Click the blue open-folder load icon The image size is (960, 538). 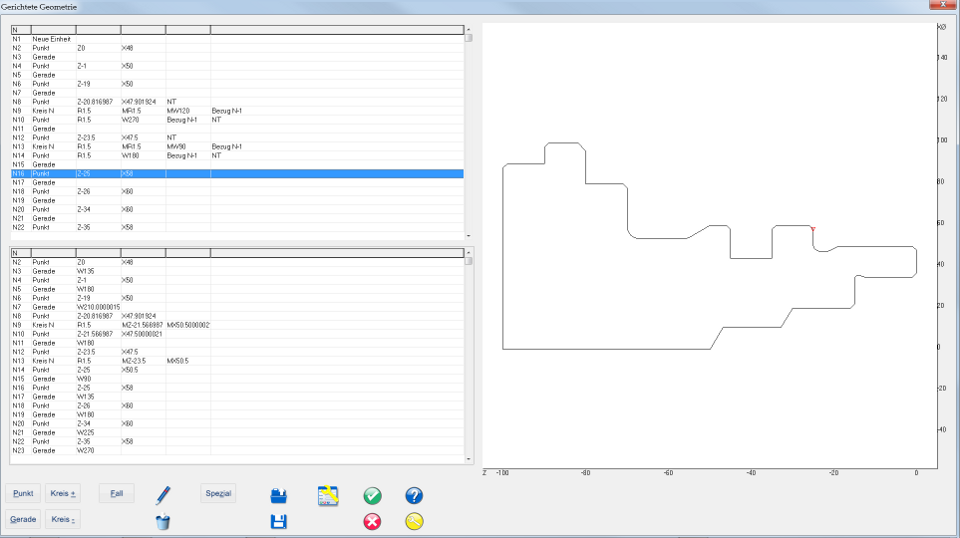pyautogui.click(x=279, y=496)
